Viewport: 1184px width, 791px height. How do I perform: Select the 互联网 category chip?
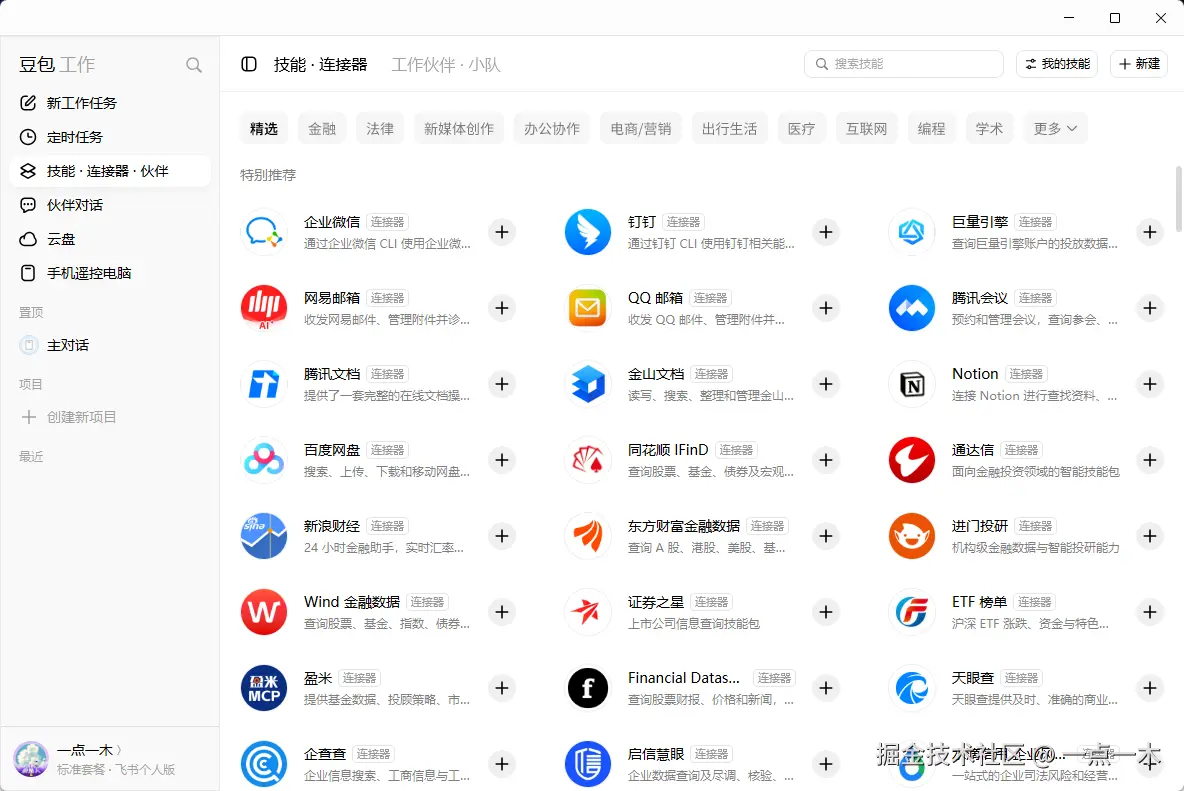tap(866, 128)
